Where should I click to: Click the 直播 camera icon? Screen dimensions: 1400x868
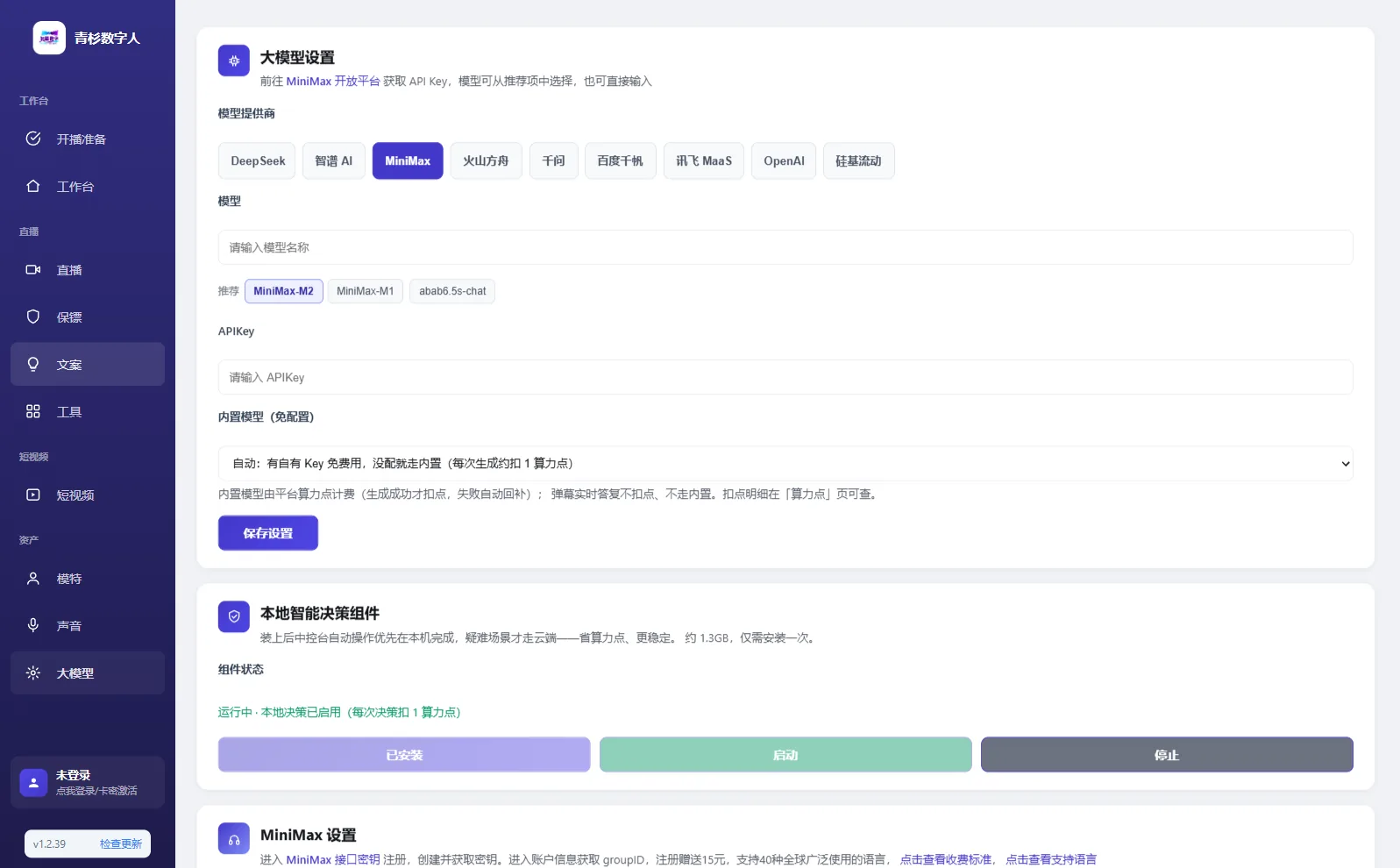(x=33, y=269)
